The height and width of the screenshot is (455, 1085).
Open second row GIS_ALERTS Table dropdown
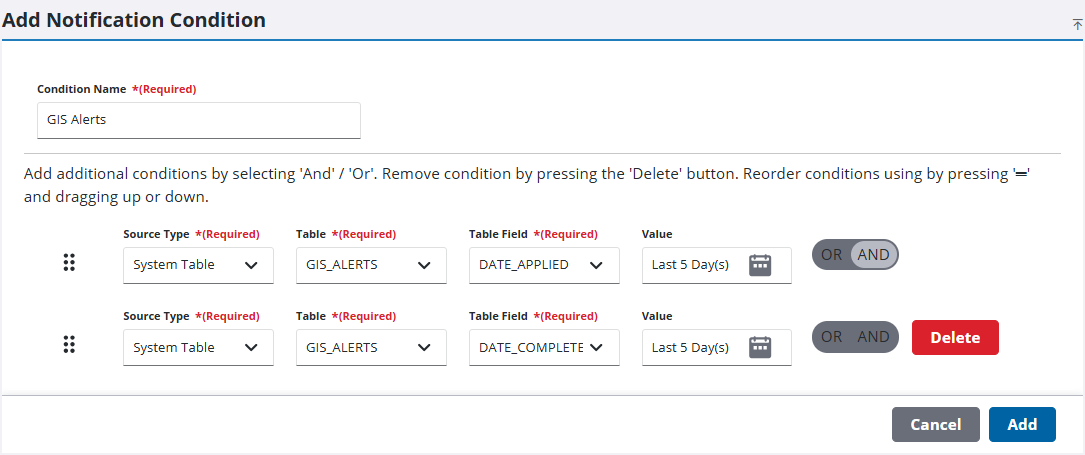click(x=371, y=347)
